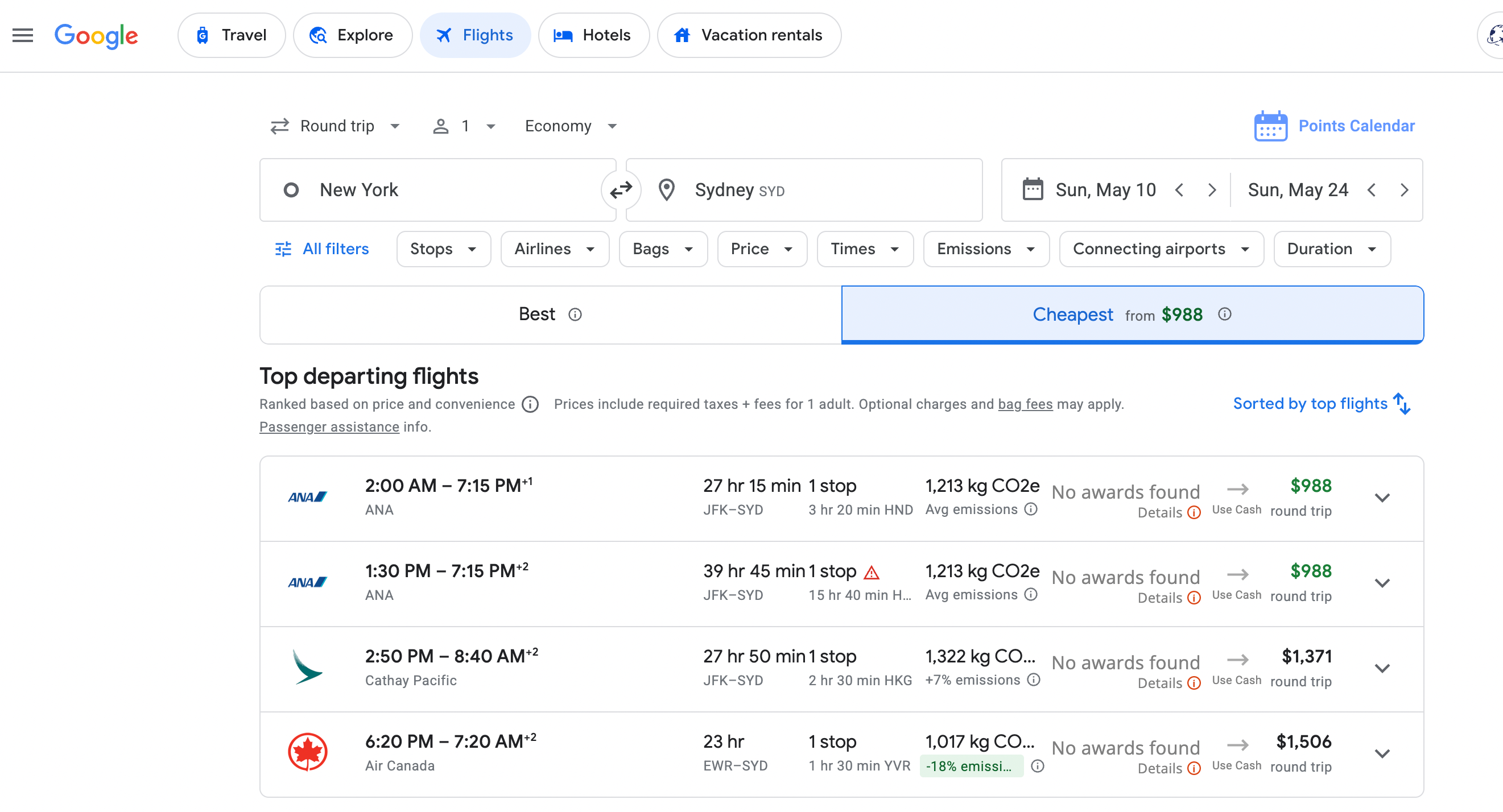Screen dimensions: 1503x812
Task: Show info about Cheapest ranking
Action: (1224, 314)
